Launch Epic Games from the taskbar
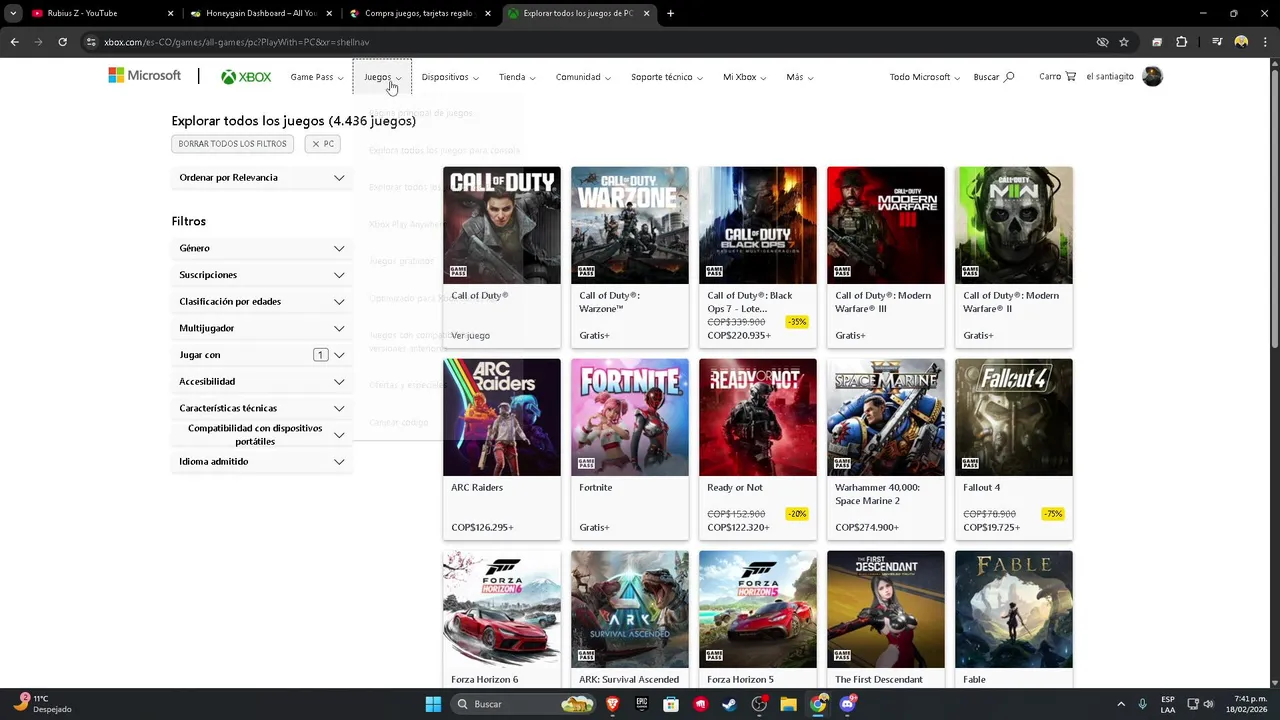This screenshot has width=1280, height=720. pyautogui.click(x=642, y=704)
